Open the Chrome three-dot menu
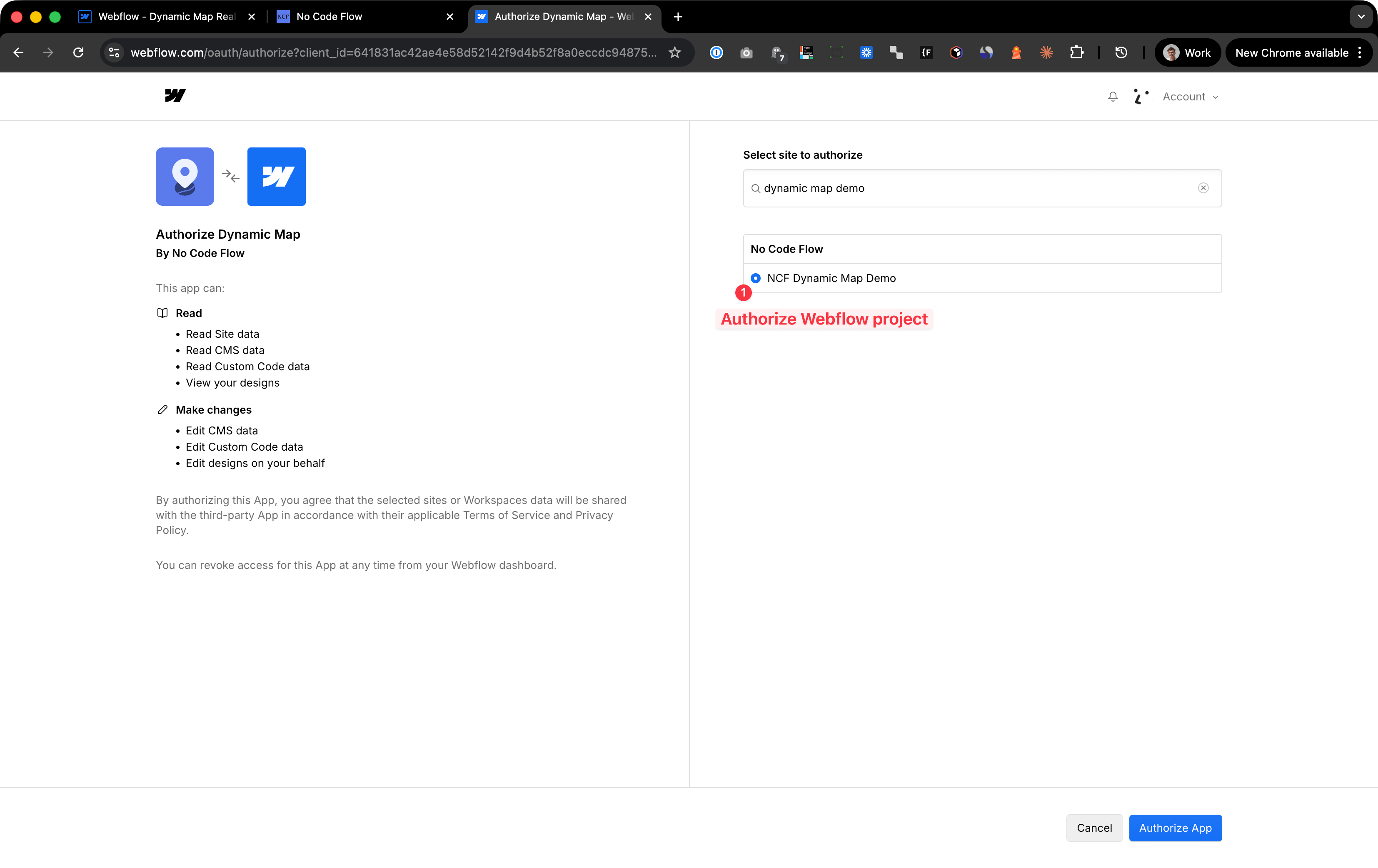This screenshot has height=868, width=1378. coord(1360,52)
